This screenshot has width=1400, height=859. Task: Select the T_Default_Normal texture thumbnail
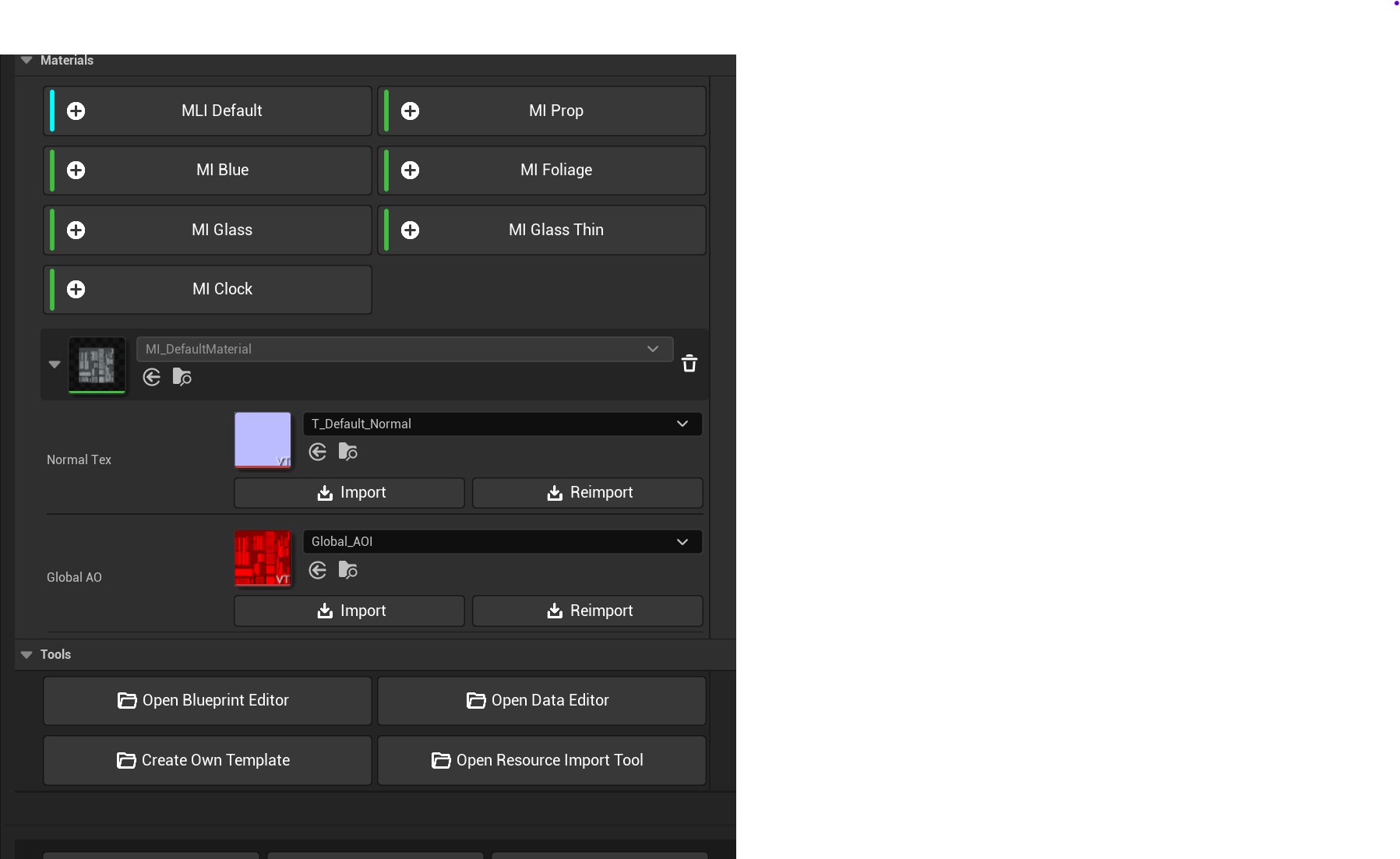[263, 440]
